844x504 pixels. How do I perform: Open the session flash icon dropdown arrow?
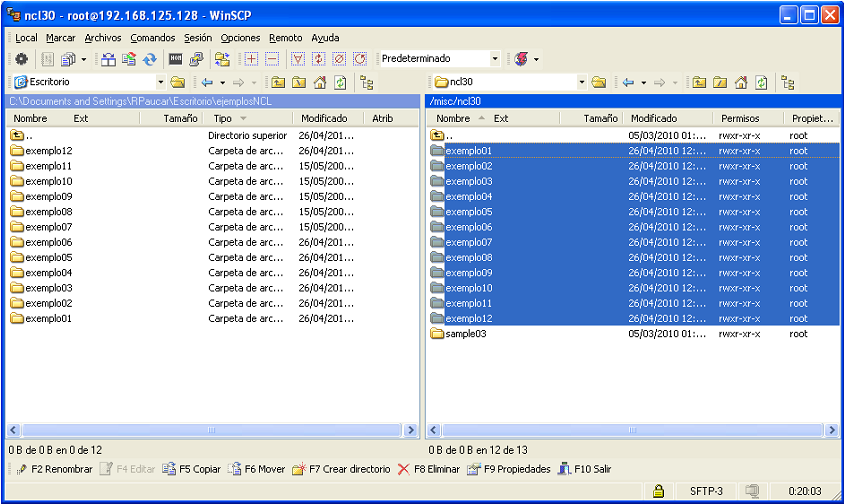click(536, 59)
